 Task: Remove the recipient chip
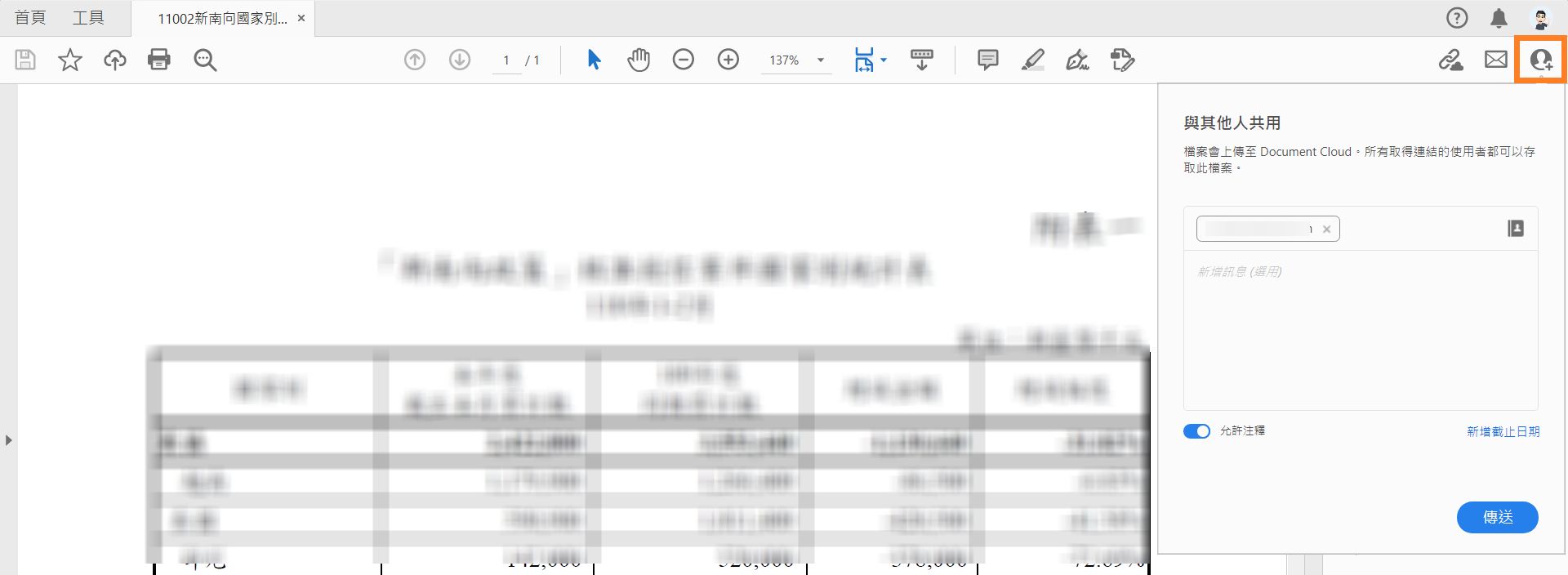(1326, 230)
